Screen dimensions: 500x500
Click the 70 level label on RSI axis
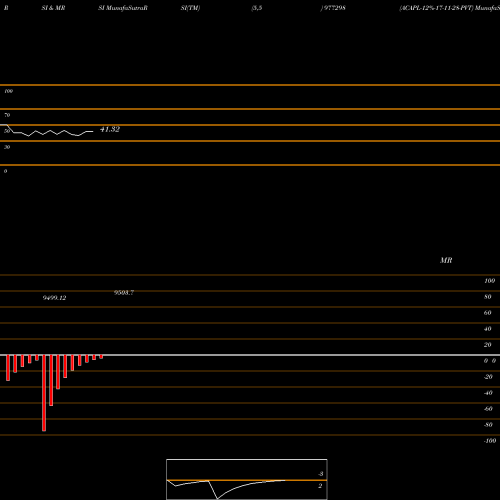pyautogui.click(x=7, y=115)
